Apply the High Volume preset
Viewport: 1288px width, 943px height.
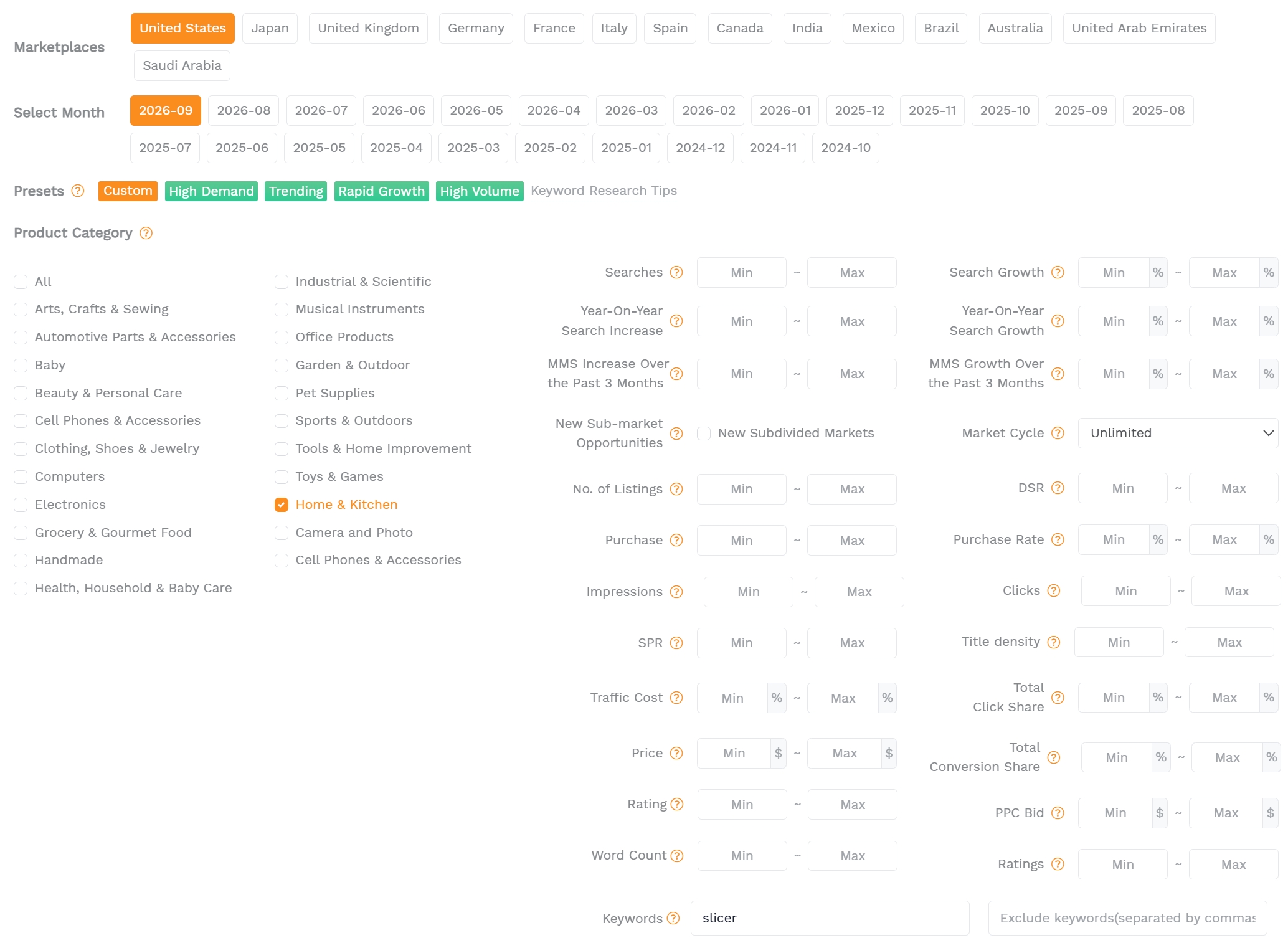480,191
